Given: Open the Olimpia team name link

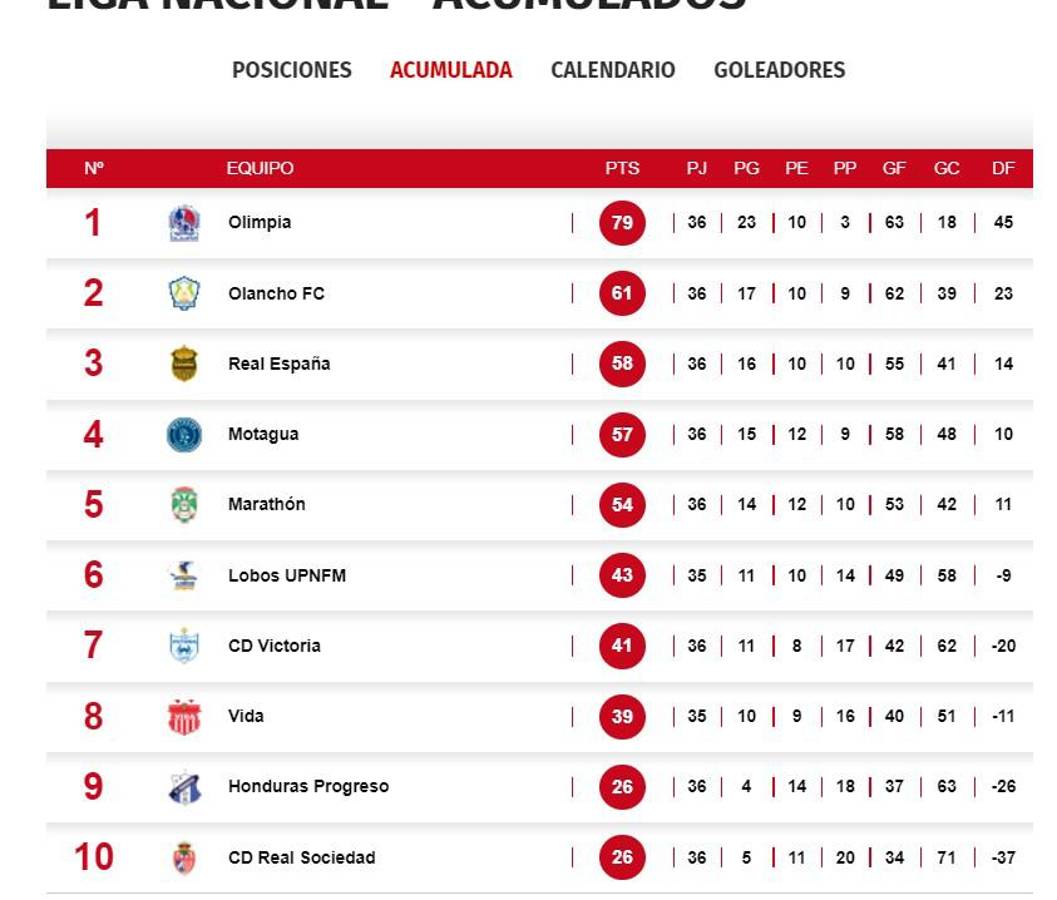Looking at the screenshot, I should pos(260,223).
